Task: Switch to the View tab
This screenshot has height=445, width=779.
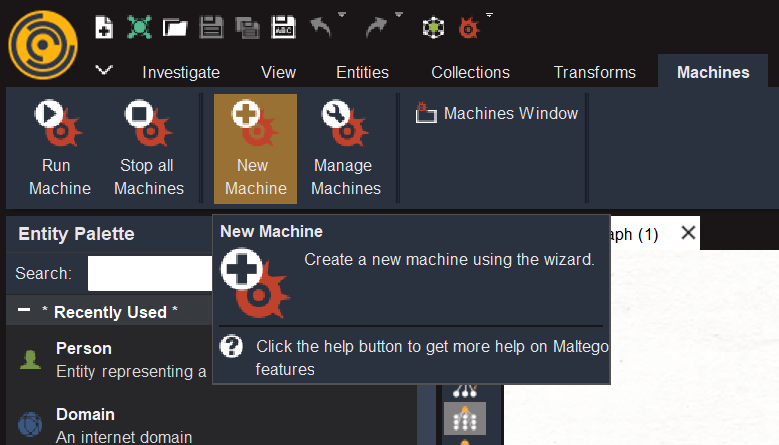Action: [278, 73]
